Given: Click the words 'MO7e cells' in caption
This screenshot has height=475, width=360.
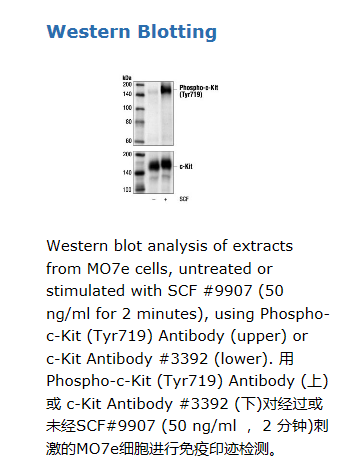Looking at the screenshot, I should (x=130, y=269).
